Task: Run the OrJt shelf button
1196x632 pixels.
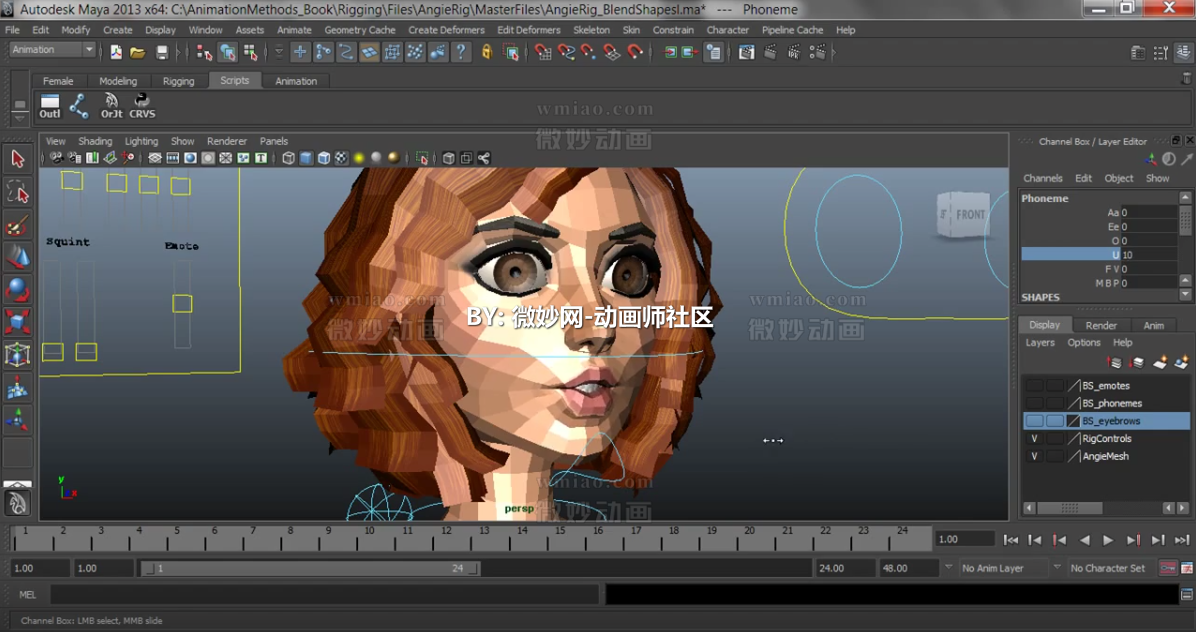Action: click(111, 106)
